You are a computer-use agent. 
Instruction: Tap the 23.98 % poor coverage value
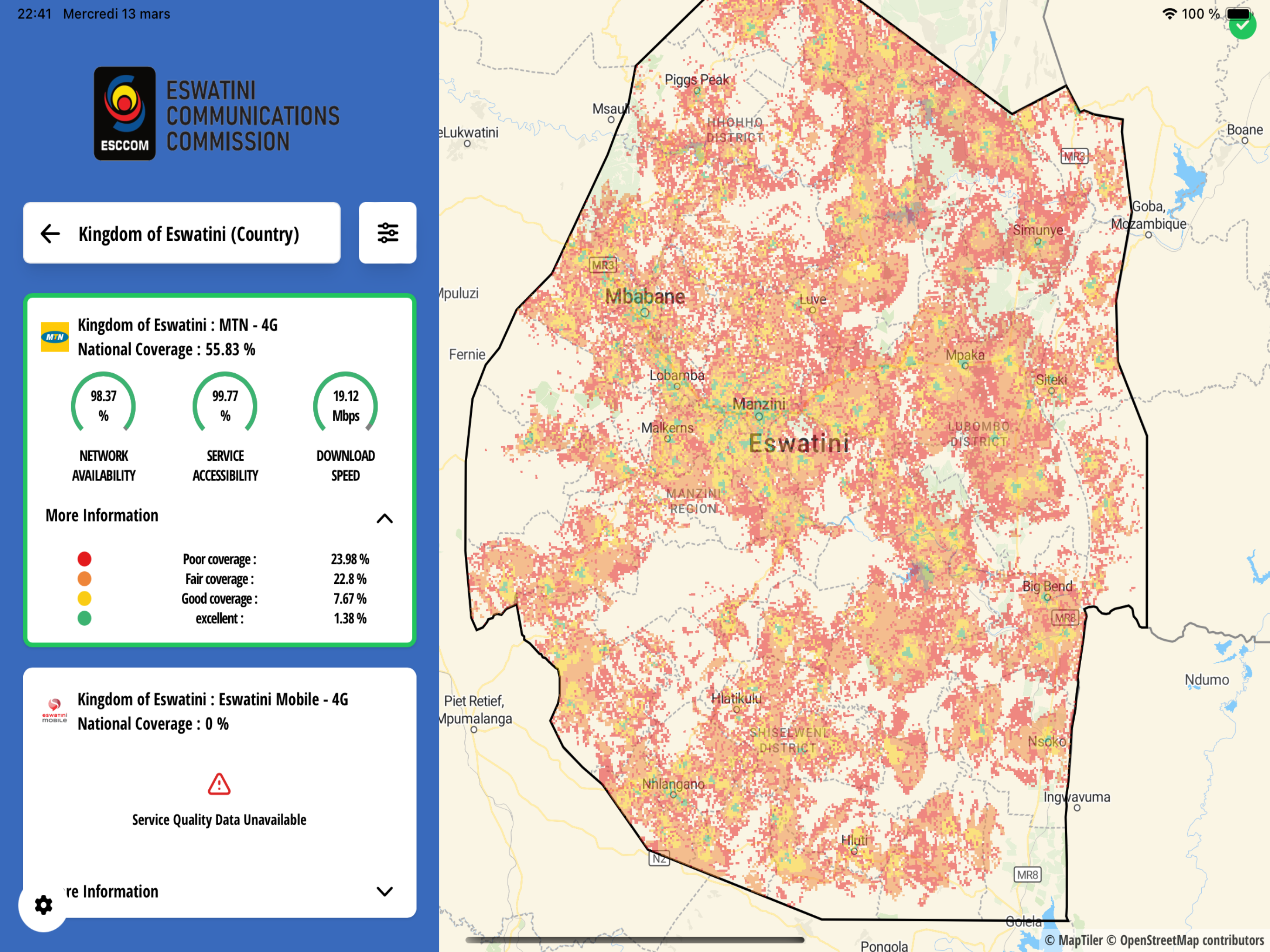[350, 559]
